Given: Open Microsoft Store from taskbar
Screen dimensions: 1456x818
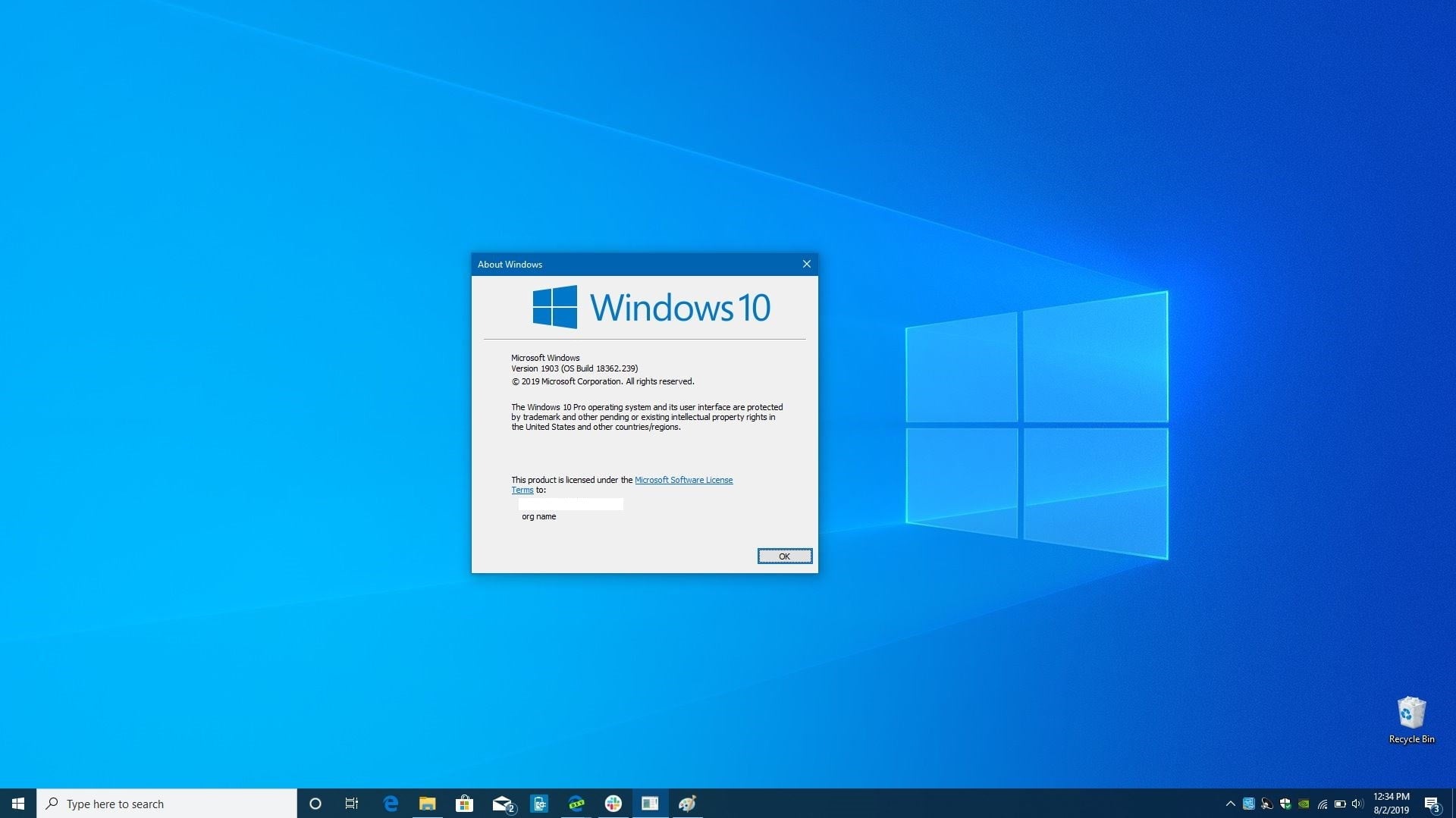Looking at the screenshot, I should (464, 804).
